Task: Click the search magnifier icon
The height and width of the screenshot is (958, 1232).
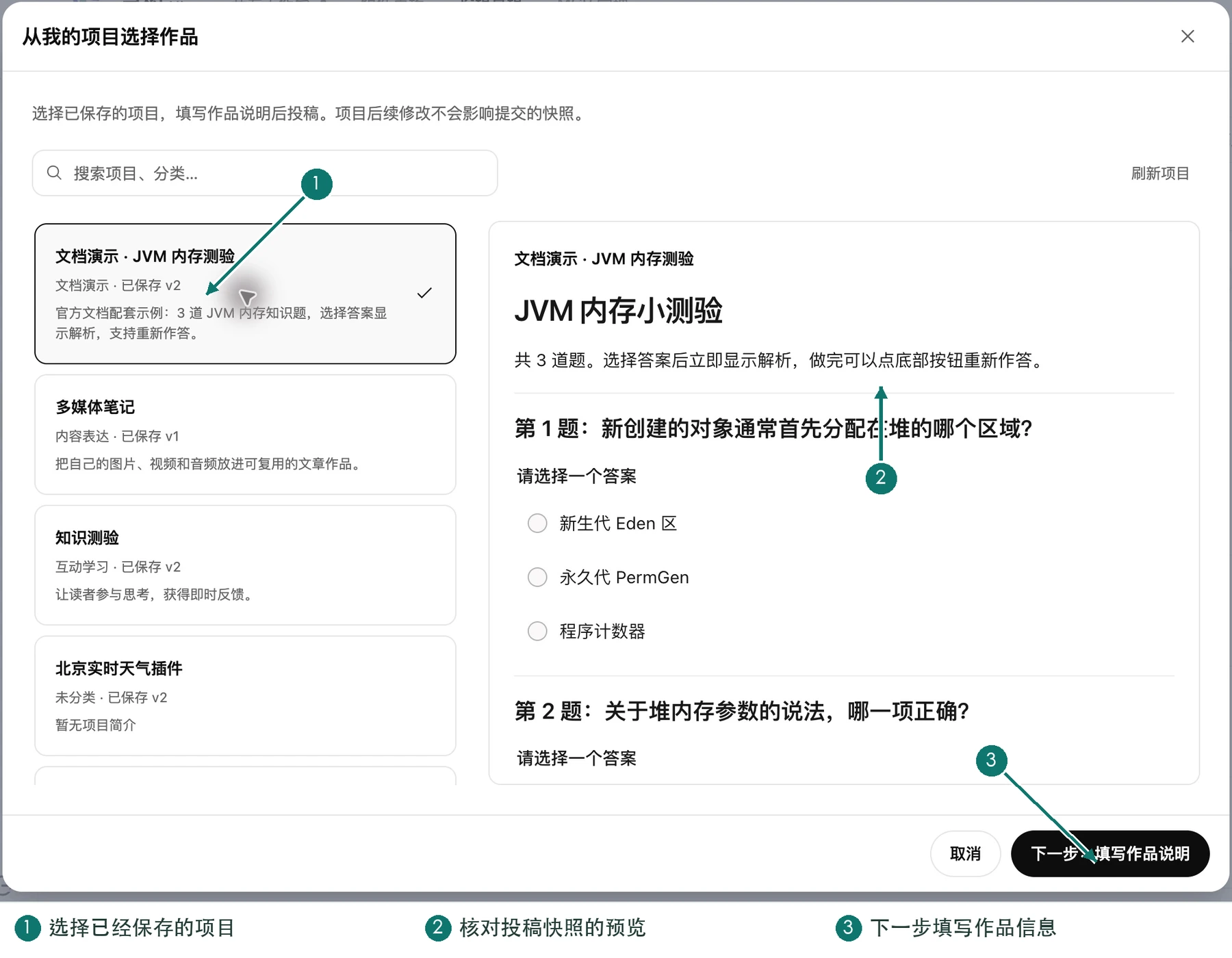Action: pos(54,173)
